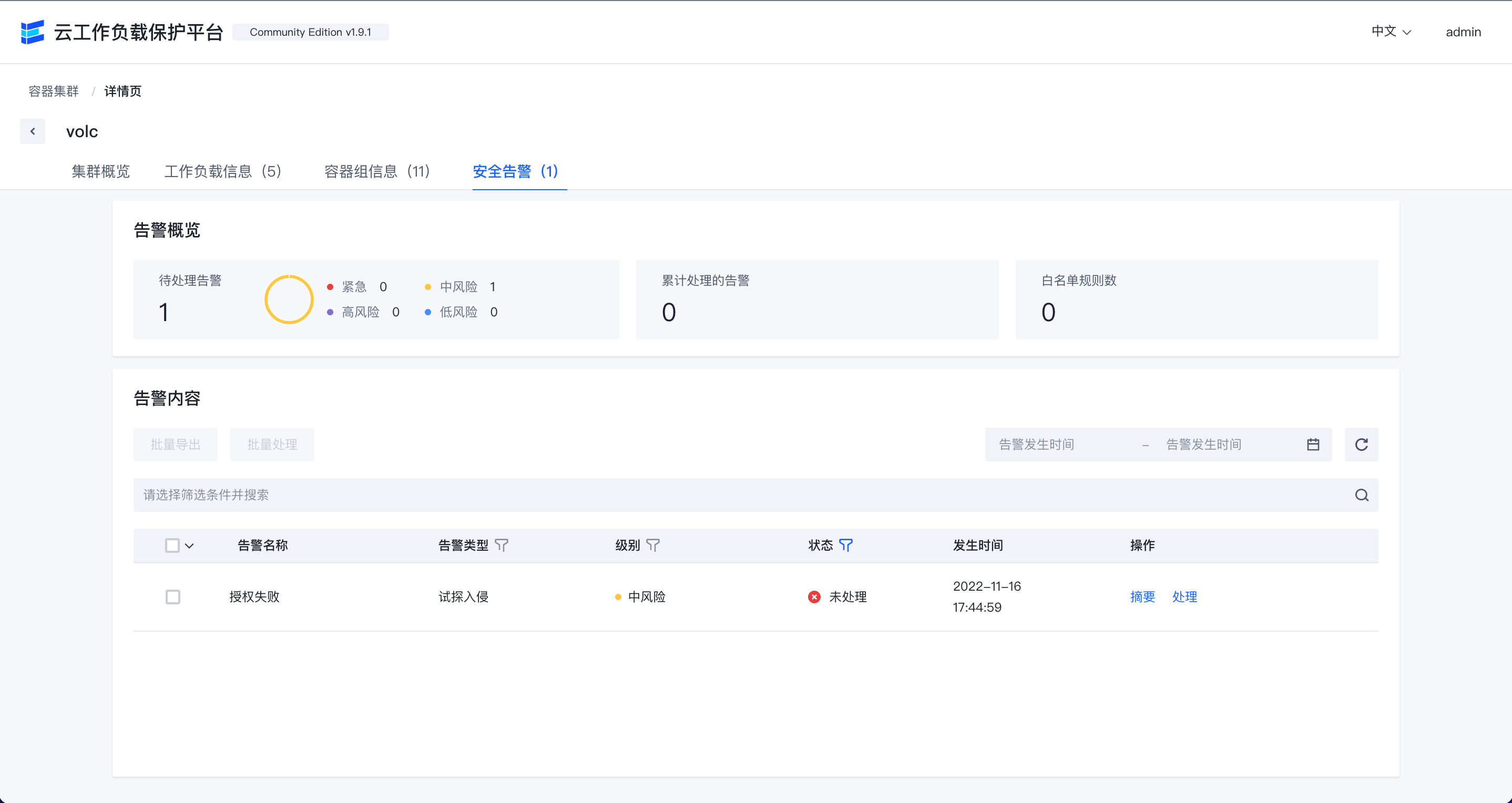Tick the checkbox for 授权失败 alert row
This screenshot has width=1512, height=803.
point(172,597)
